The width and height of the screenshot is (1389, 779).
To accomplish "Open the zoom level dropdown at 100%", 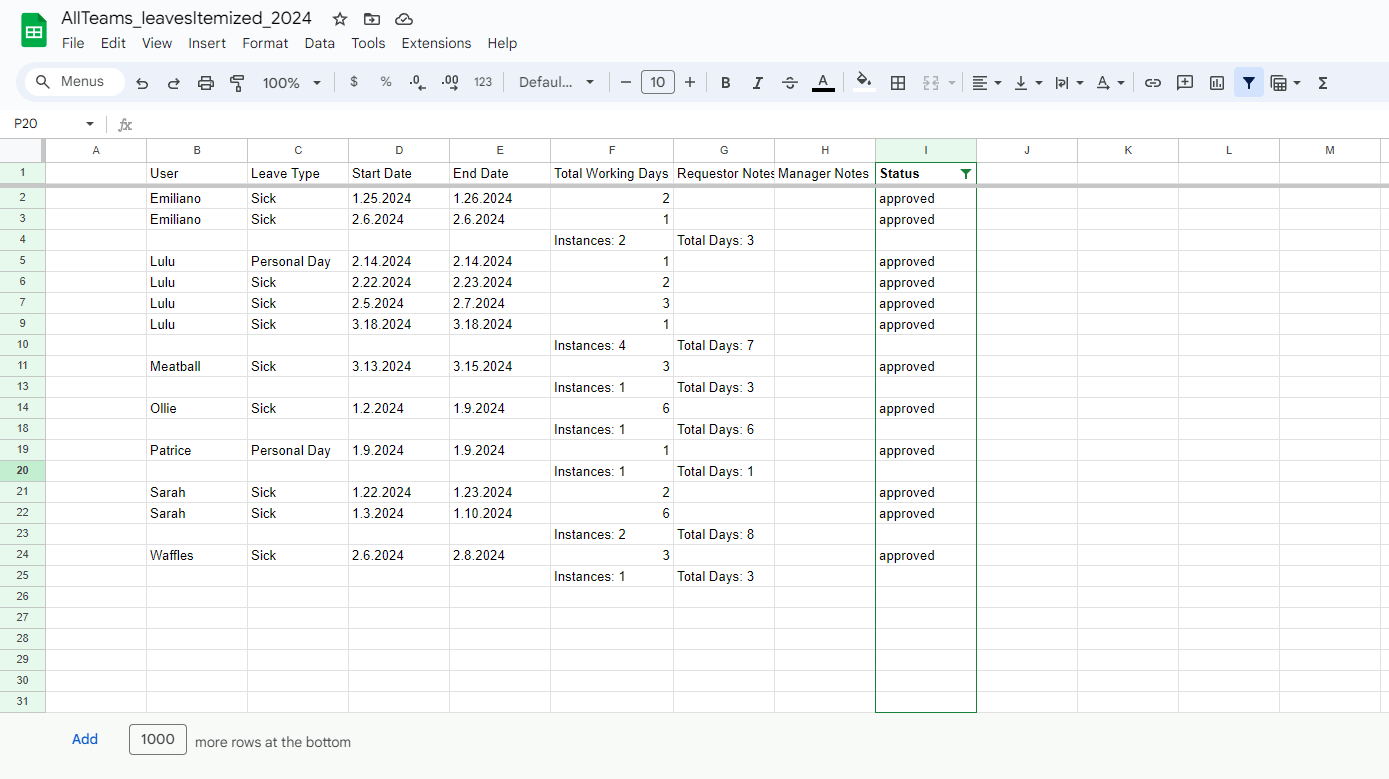I will tap(292, 83).
